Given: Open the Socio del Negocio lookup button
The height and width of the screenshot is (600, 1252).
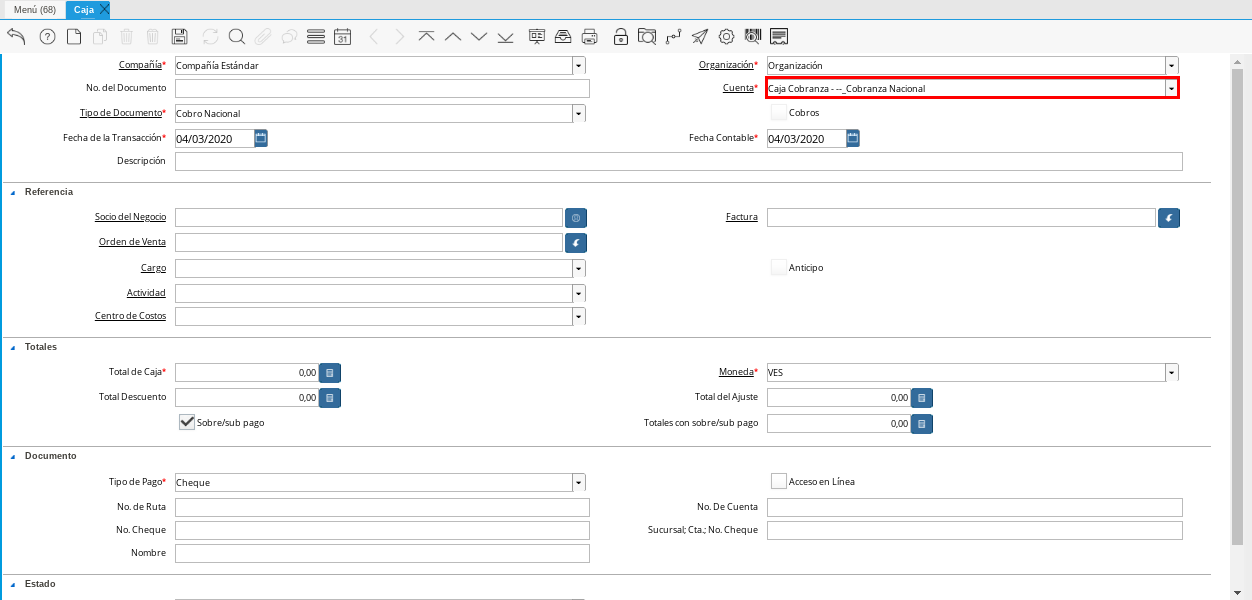Looking at the screenshot, I should click(x=576, y=217).
